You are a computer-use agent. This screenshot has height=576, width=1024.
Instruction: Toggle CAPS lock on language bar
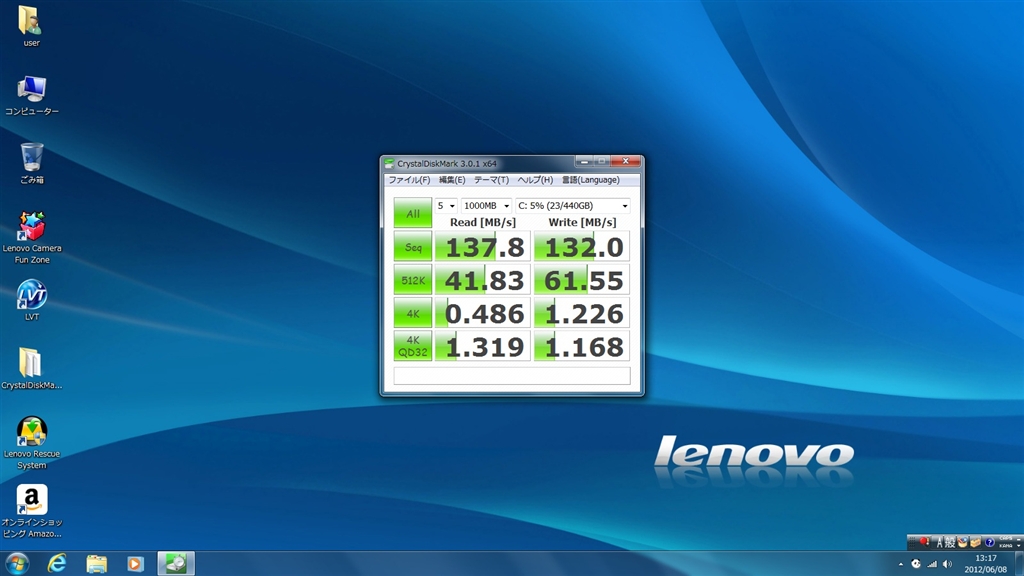click(x=1006, y=538)
